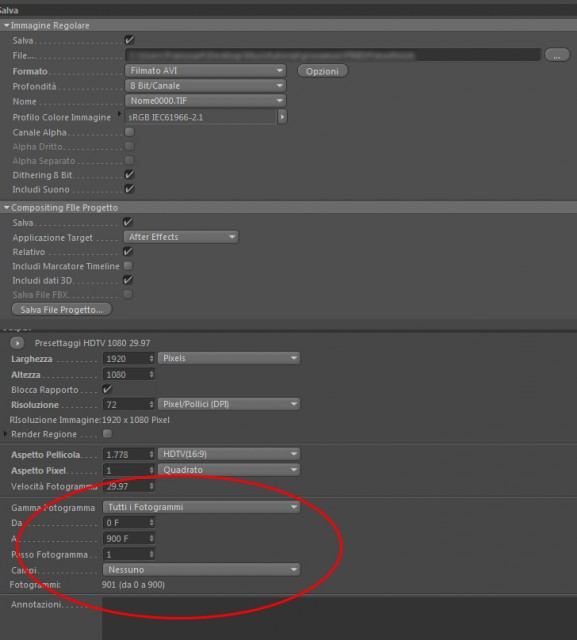Open the Opzioni format options
The height and width of the screenshot is (640, 577).
322,71
